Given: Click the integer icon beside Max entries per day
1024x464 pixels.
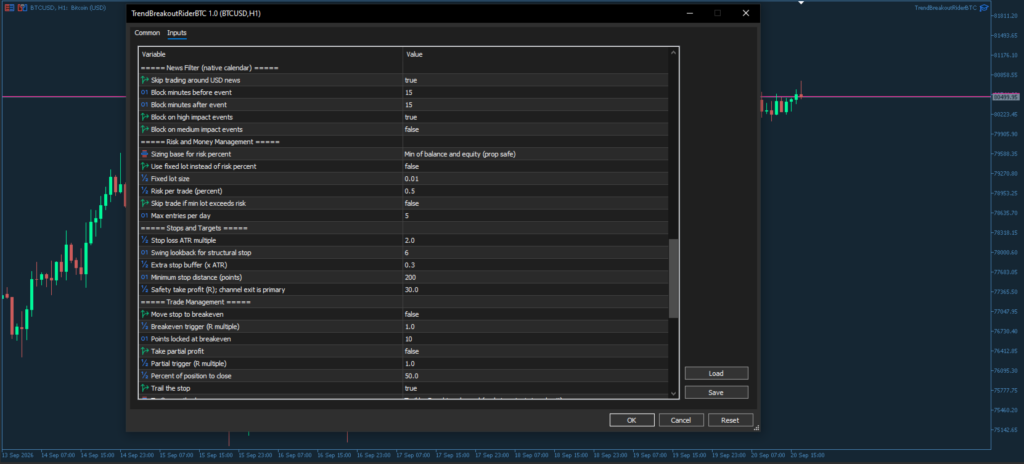Looking at the screenshot, I should coord(145,216).
